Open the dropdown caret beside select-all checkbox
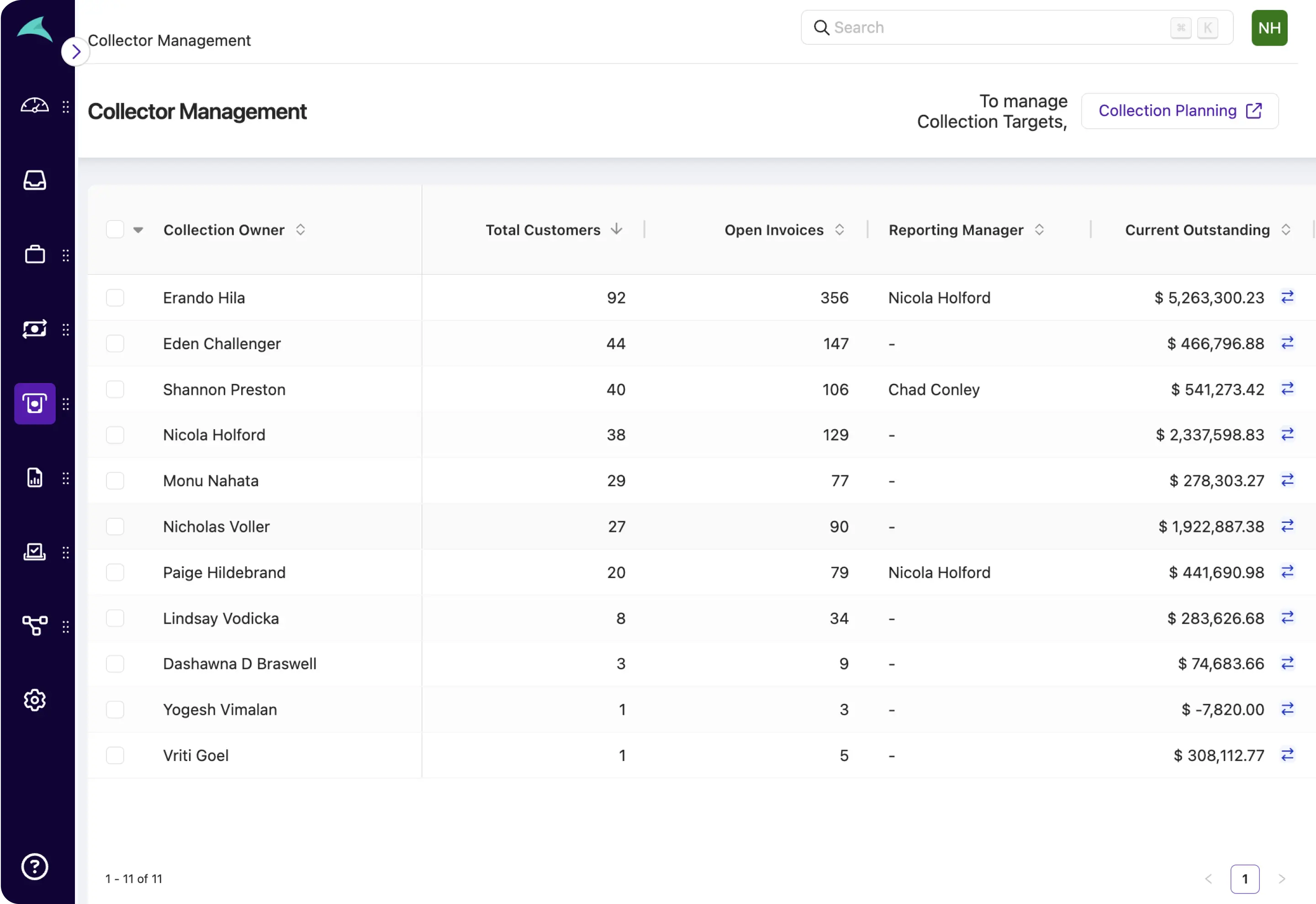 pyautogui.click(x=138, y=230)
